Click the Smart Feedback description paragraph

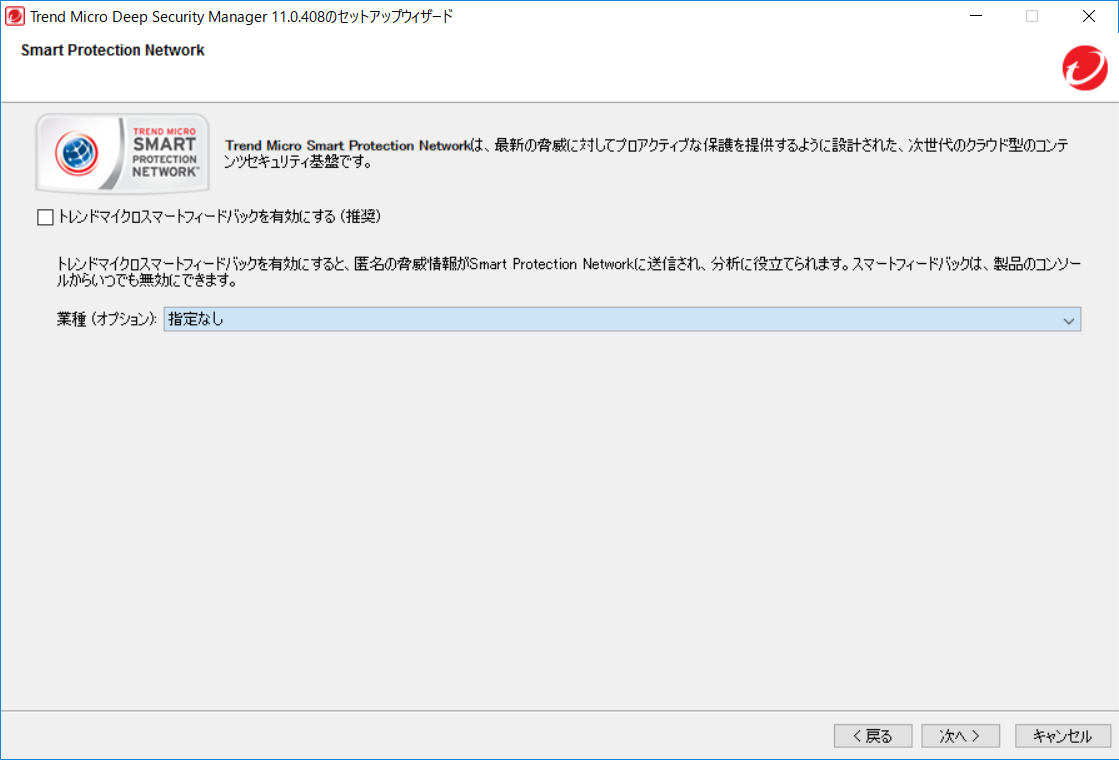(569, 272)
